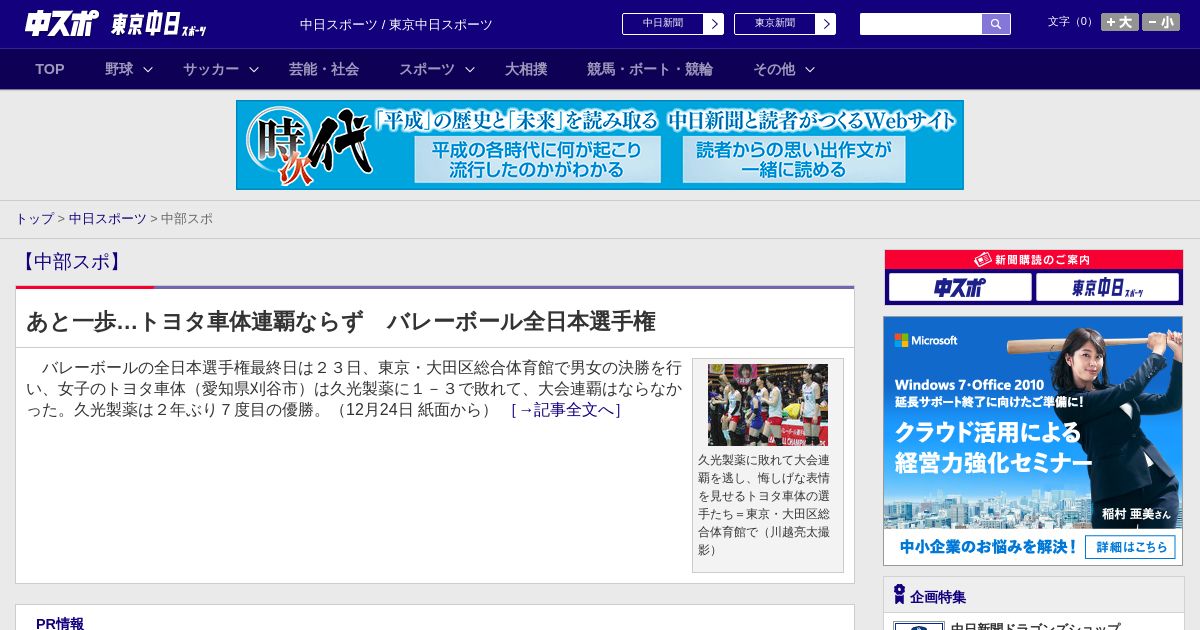Focus the header search input field
Image resolution: width=1200 pixels, height=630 pixels.
click(x=921, y=24)
